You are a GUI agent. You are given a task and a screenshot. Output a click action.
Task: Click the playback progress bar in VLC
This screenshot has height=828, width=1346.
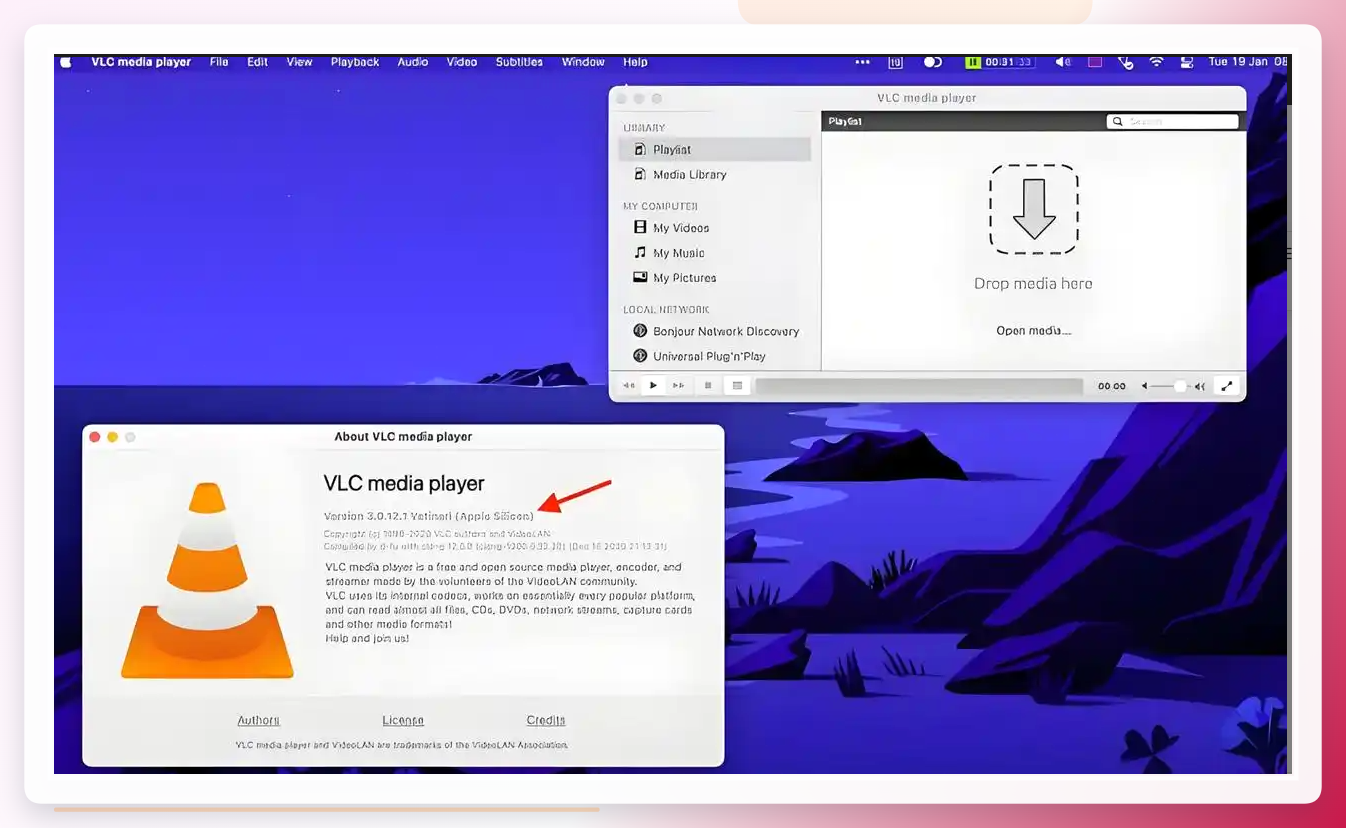pyautogui.click(x=919, y=386)
